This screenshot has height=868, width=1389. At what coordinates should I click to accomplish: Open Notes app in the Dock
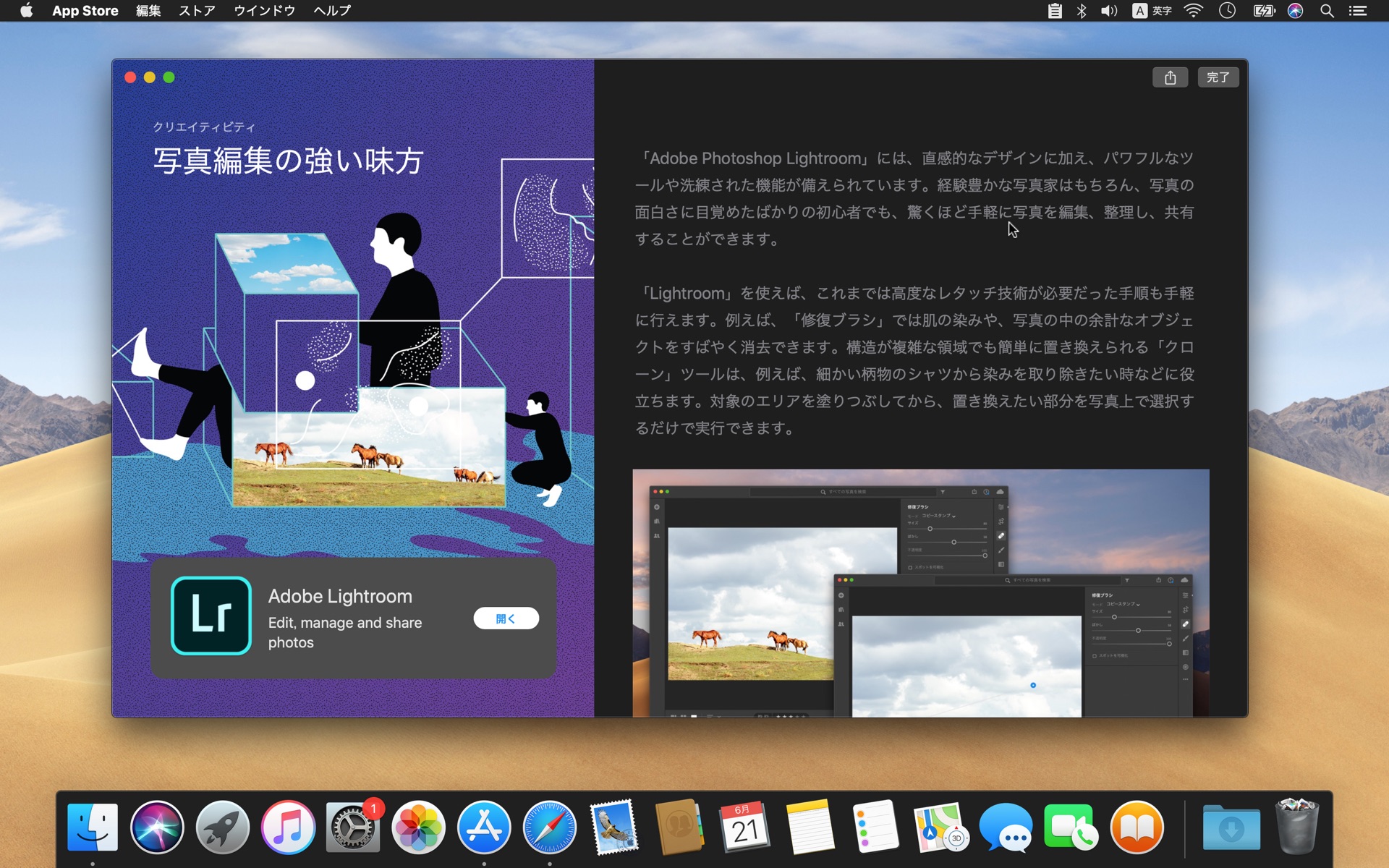[x=810, y=827]
